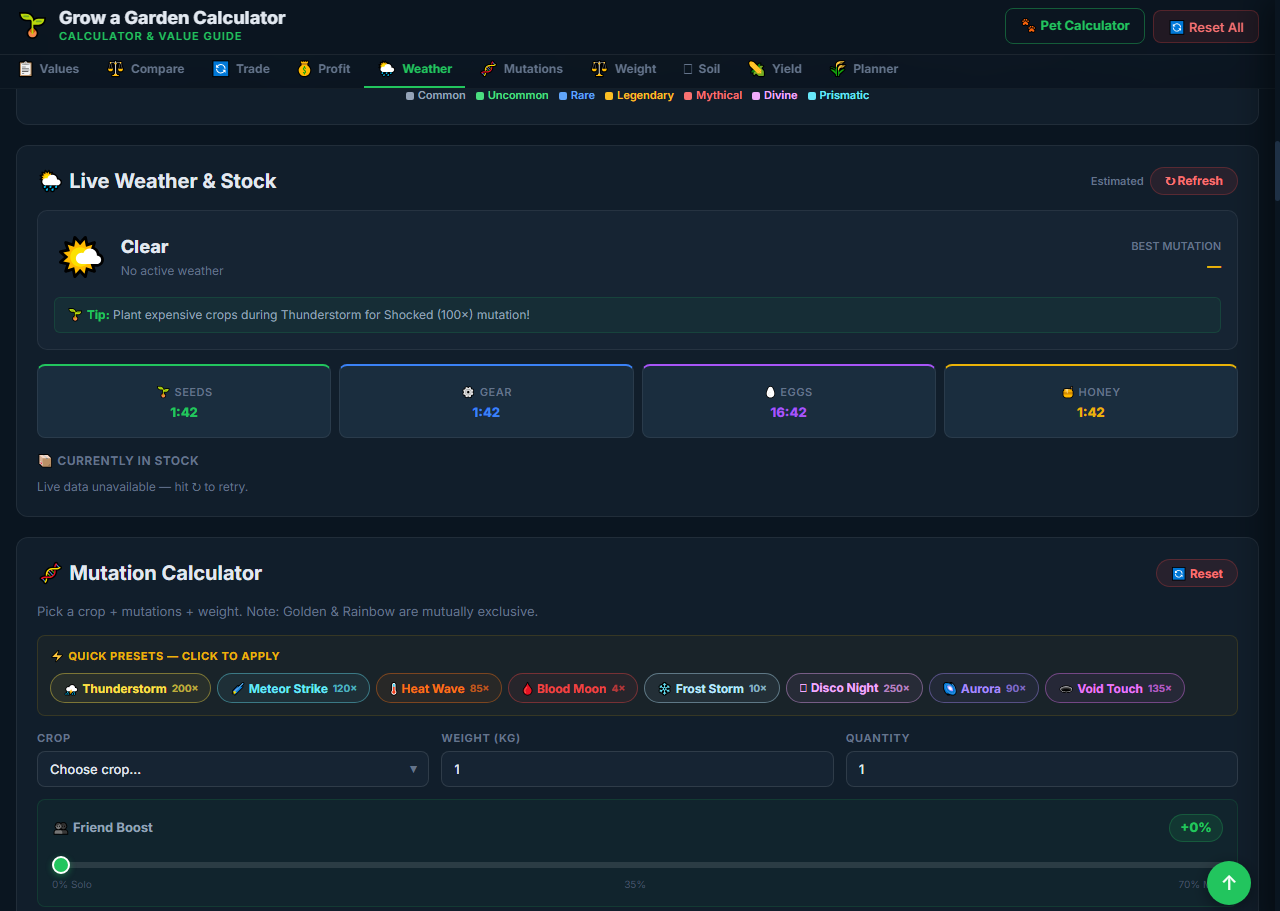Click the Quantity input field
The width and height of the screenshot is (1280, 911).
1041,769
